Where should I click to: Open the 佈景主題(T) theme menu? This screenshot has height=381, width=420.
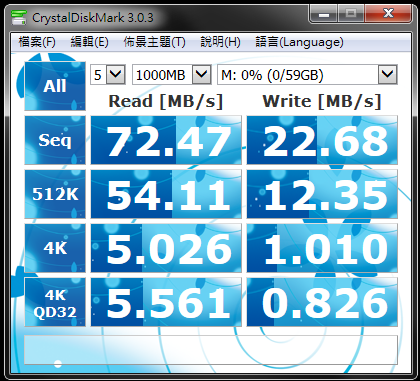(154, 42)
